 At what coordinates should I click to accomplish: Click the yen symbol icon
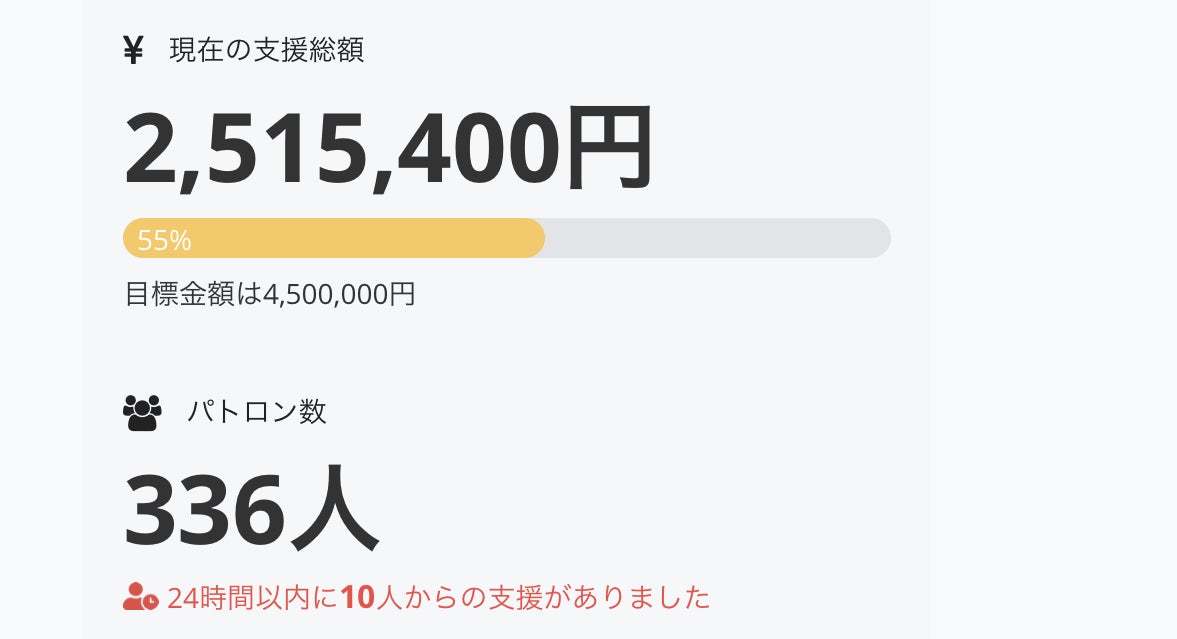point(133,50)
